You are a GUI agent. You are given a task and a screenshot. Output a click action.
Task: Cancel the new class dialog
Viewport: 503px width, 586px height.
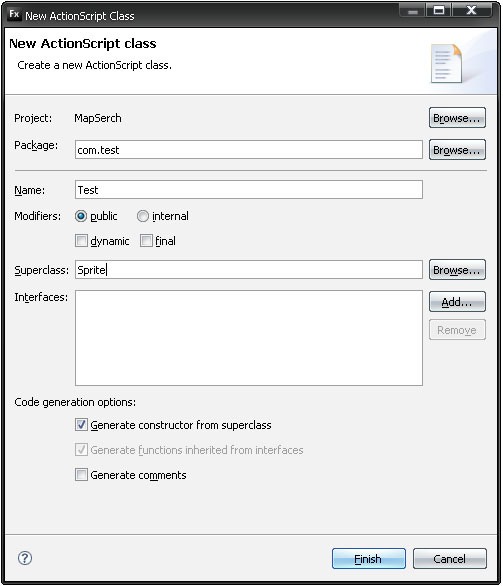click(x=450, y=559)
